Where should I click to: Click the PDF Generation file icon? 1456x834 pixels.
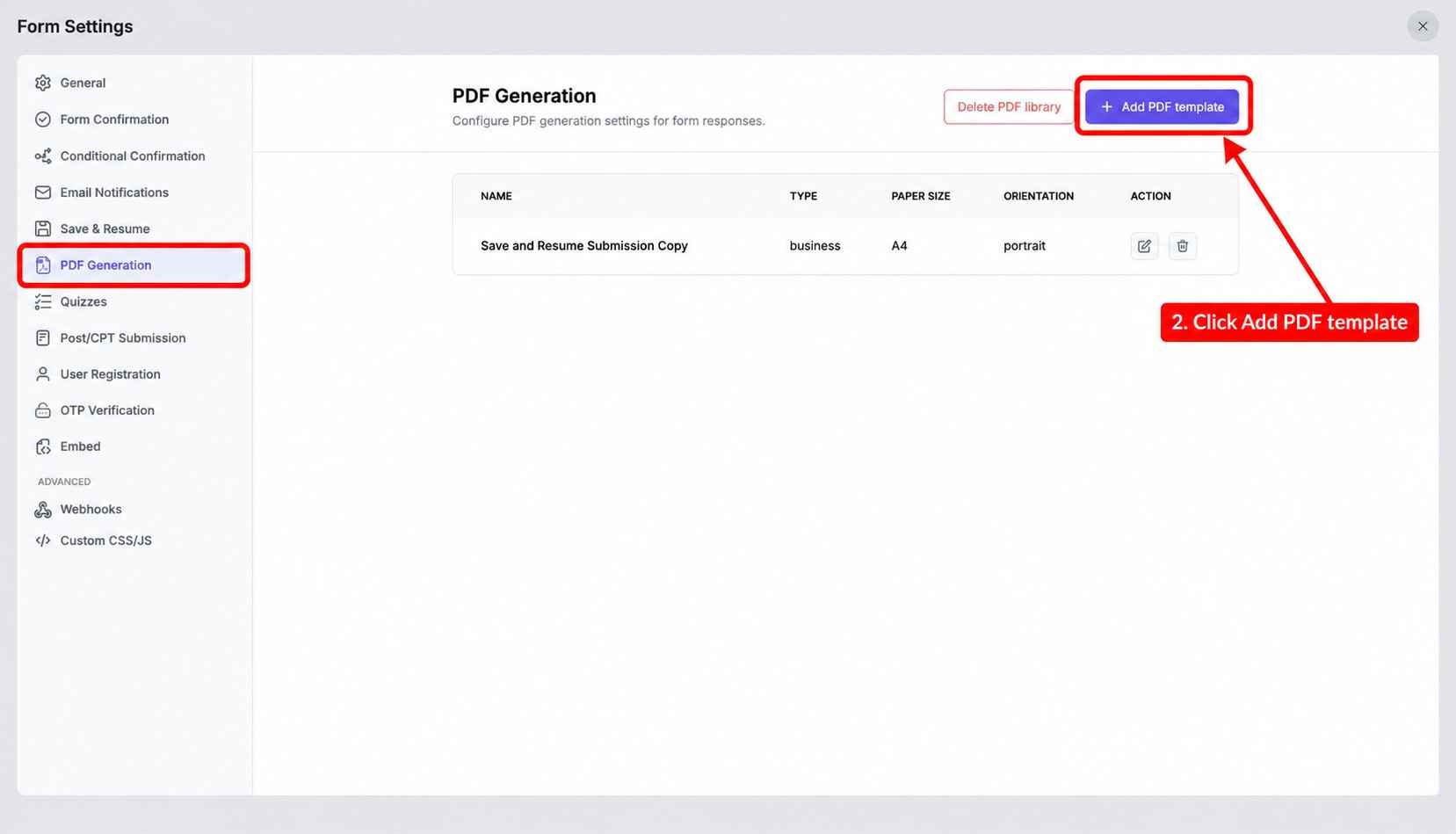43,265
